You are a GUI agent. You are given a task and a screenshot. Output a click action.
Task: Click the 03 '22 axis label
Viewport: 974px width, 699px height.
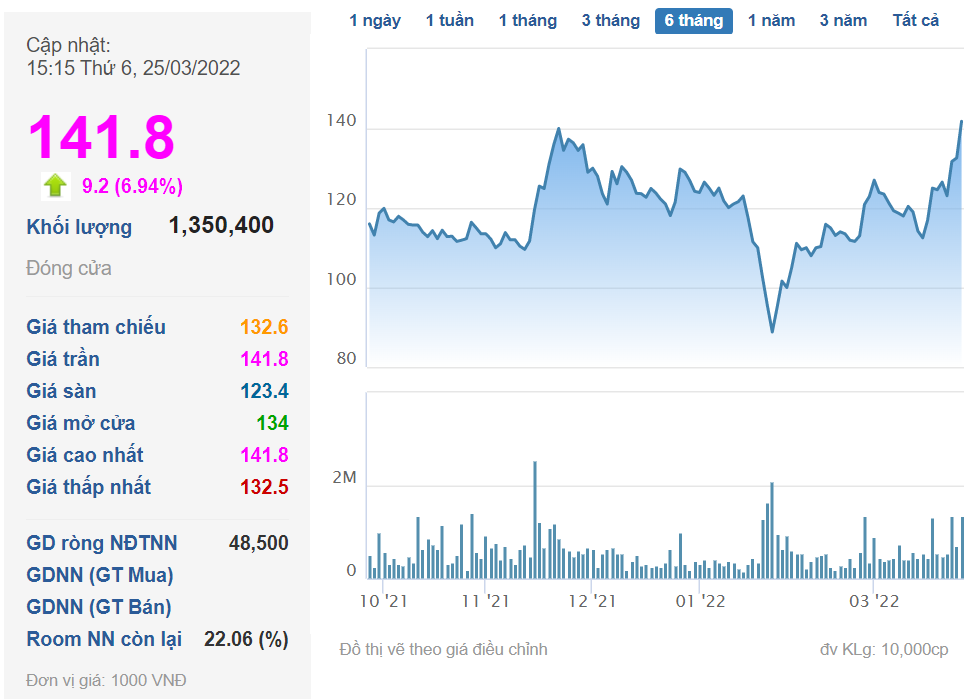click(874, 601)
